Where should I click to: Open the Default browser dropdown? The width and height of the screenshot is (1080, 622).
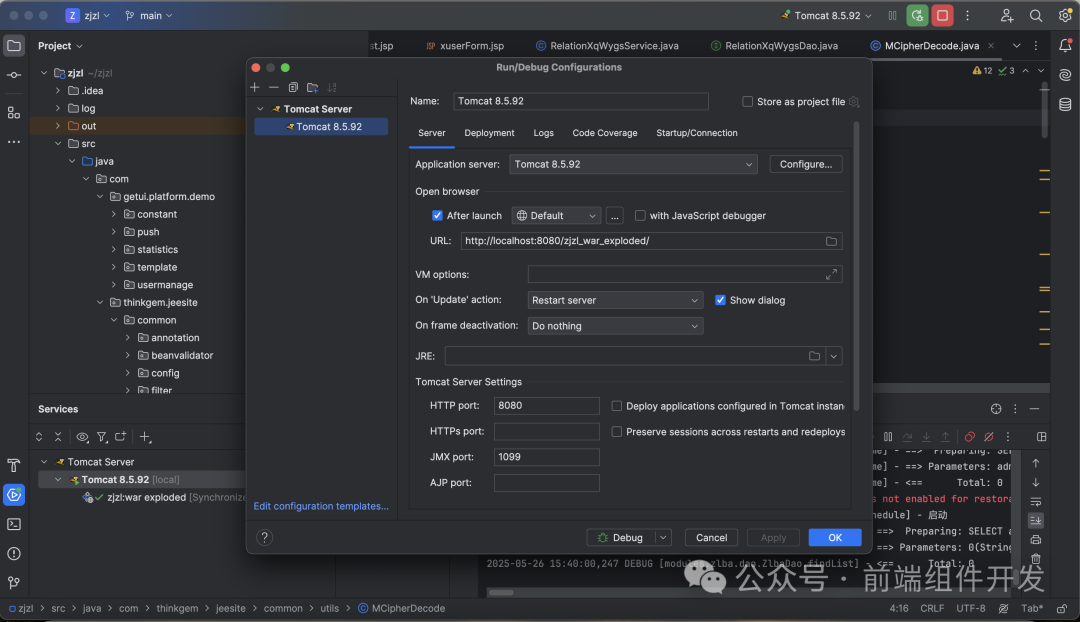(556, 216)
